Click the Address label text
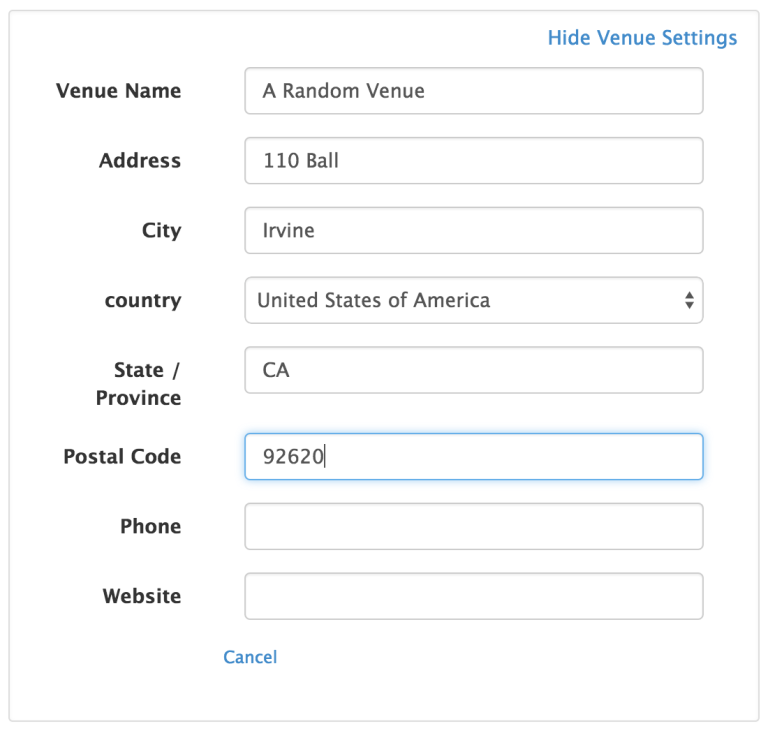This screenshot has width=768, height=733. click(140, 161)
